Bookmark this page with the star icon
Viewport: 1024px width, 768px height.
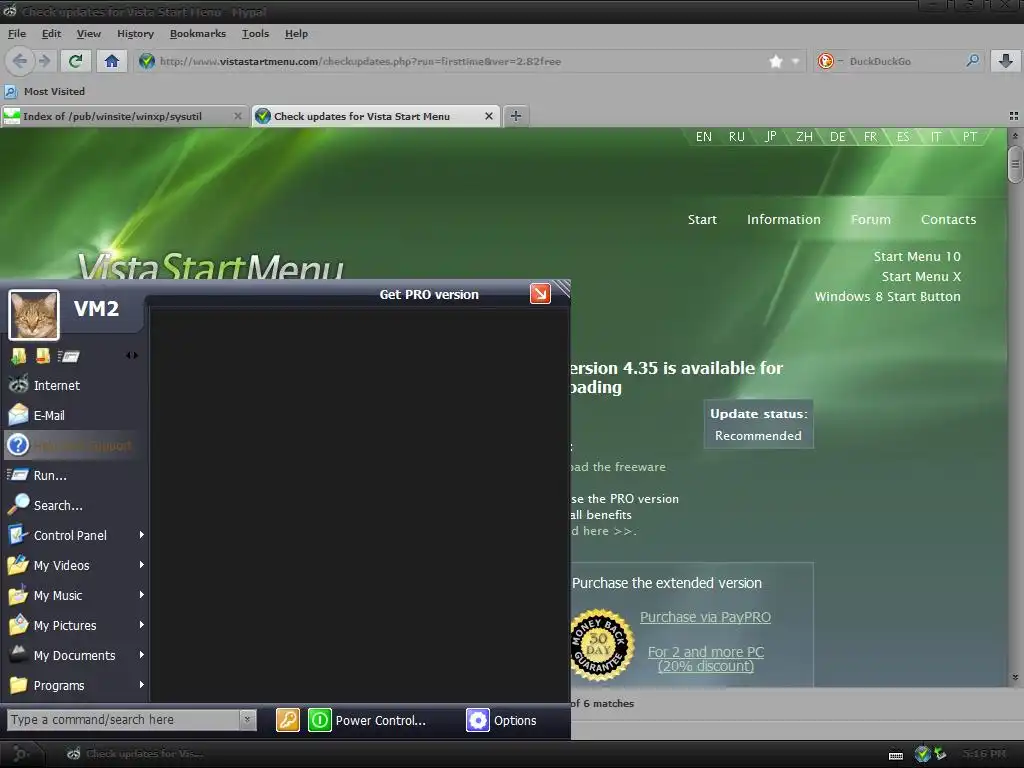tap(776, 61)
